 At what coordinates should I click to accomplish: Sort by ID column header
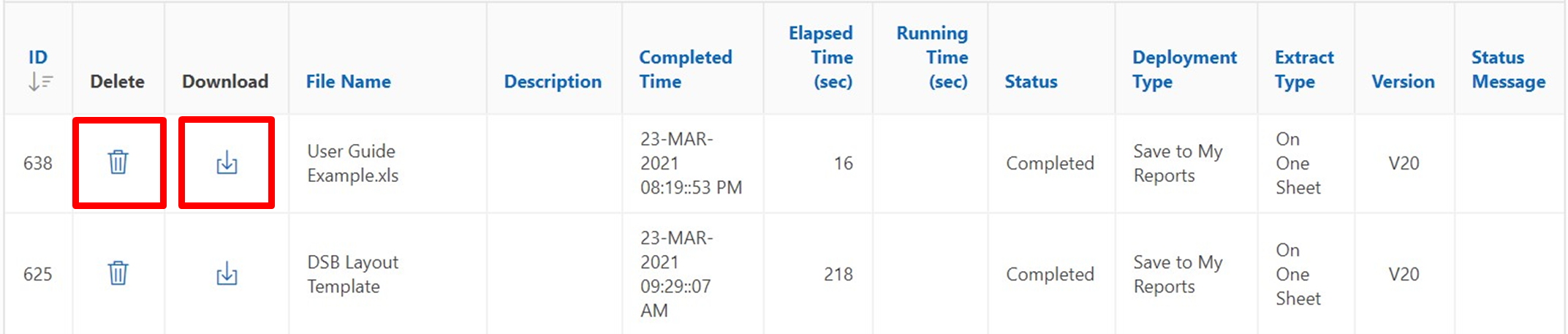tap(38, 57)
